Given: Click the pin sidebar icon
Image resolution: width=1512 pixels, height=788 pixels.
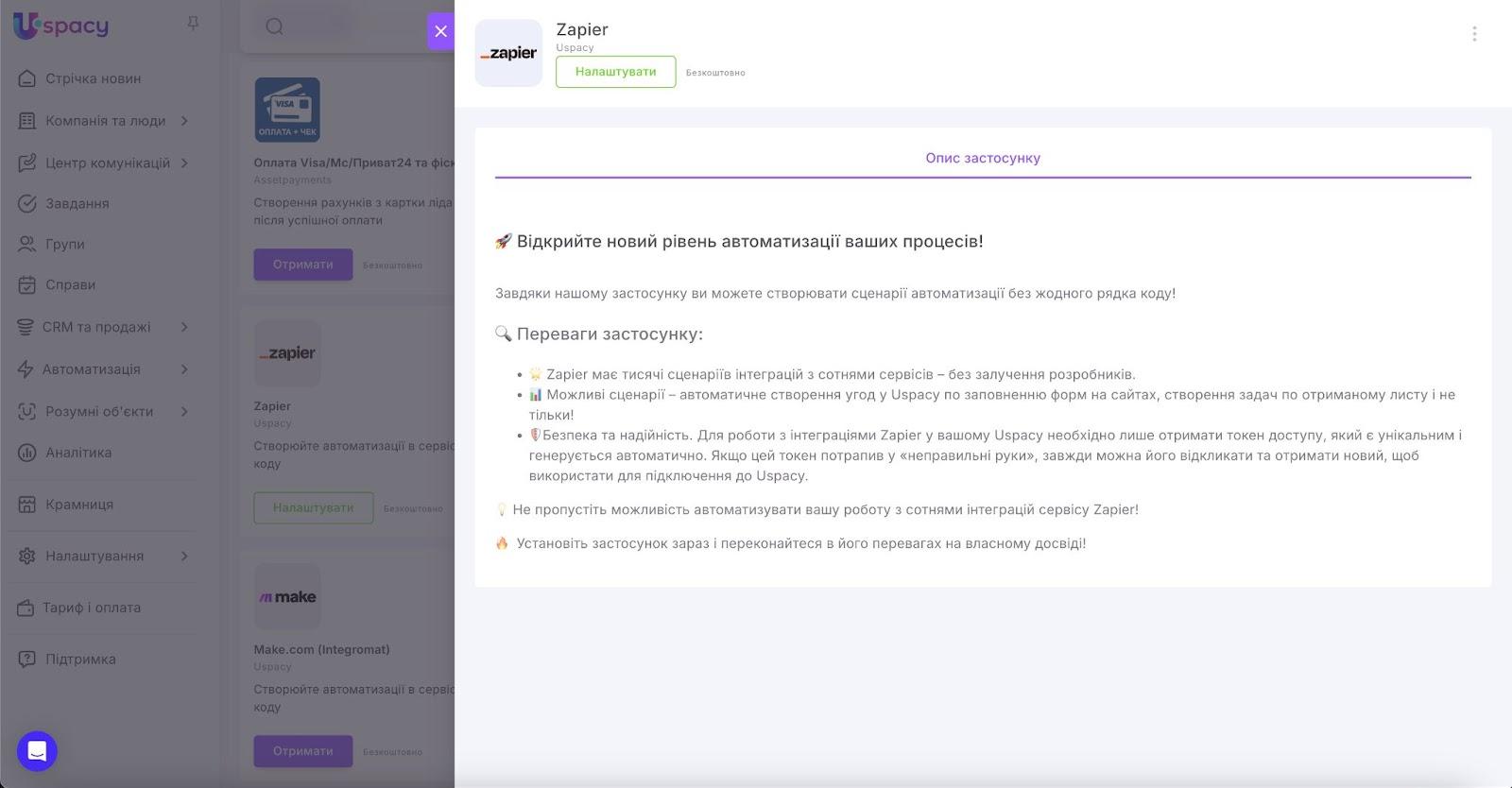Looking at the screenshot, I should (193, 24).
